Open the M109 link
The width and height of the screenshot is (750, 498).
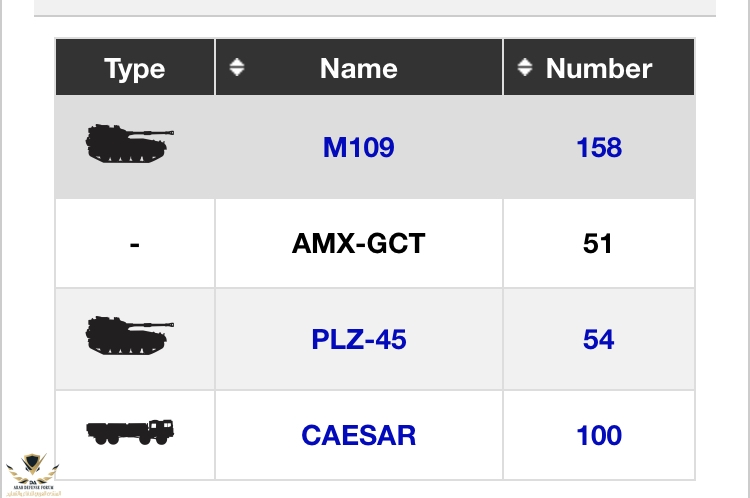point(358,147)
